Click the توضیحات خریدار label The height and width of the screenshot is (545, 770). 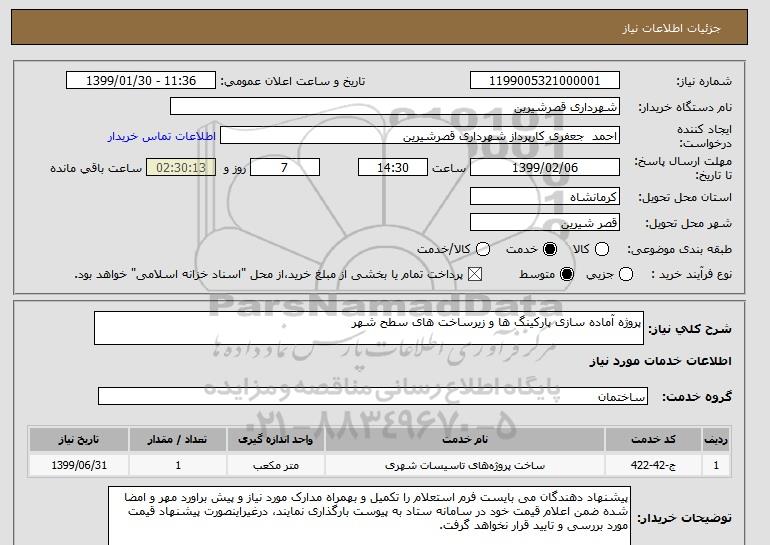685,518
